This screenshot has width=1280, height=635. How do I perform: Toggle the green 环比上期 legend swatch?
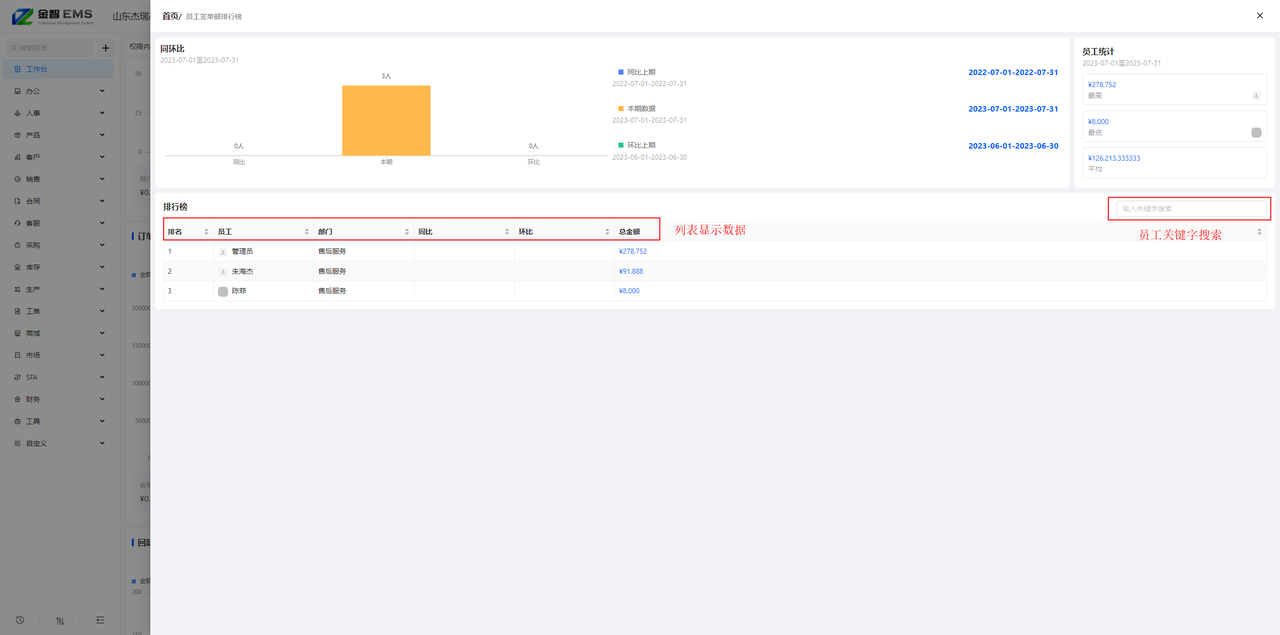621,145
